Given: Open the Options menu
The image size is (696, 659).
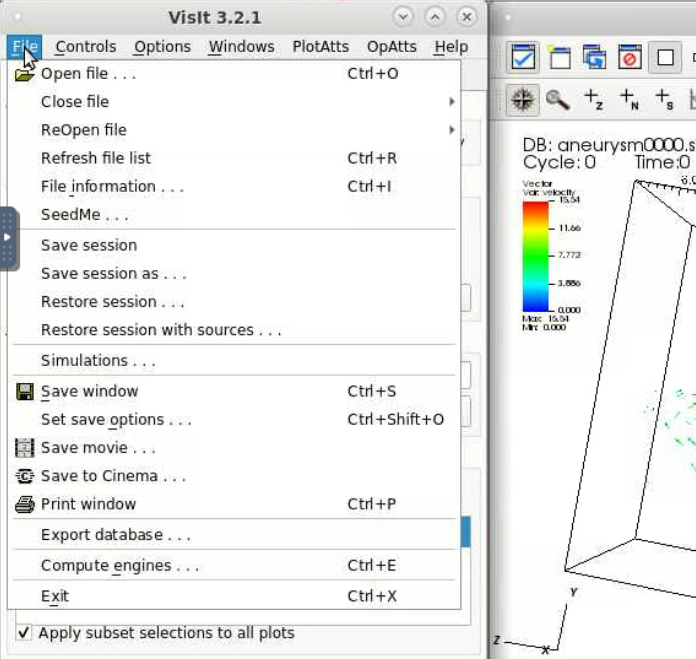Looking at the screenshot, I should 162,47.
